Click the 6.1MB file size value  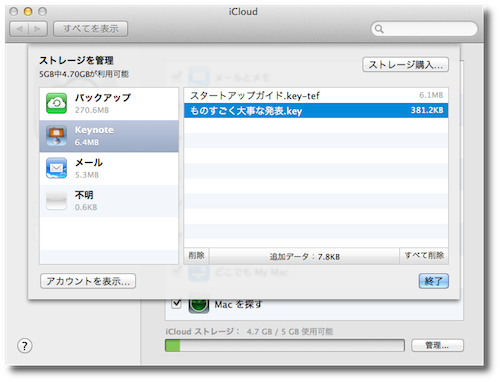point(431,95)
